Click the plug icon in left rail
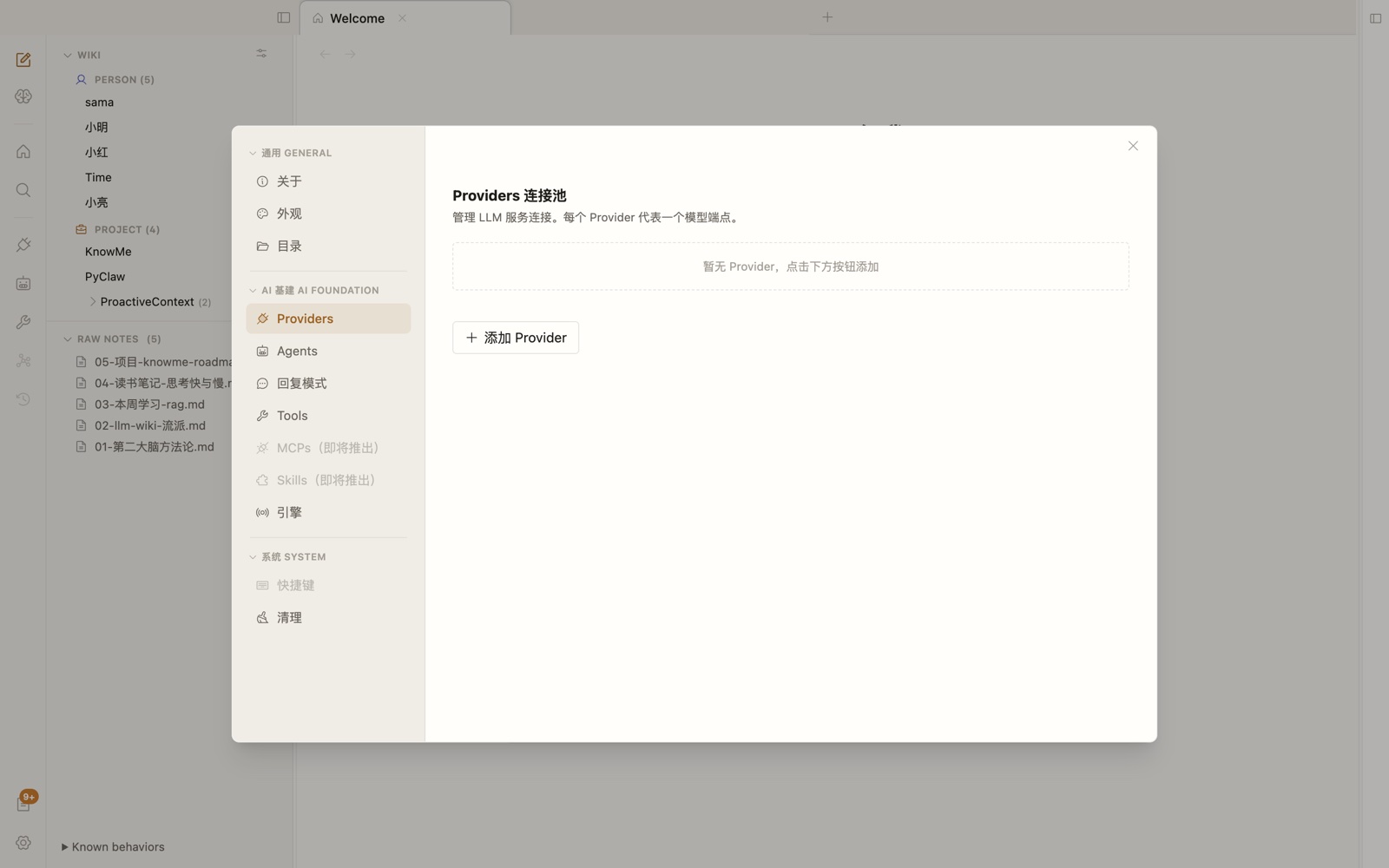The image size is (1389, 868). pyautogui.click(x=23, y=245)
